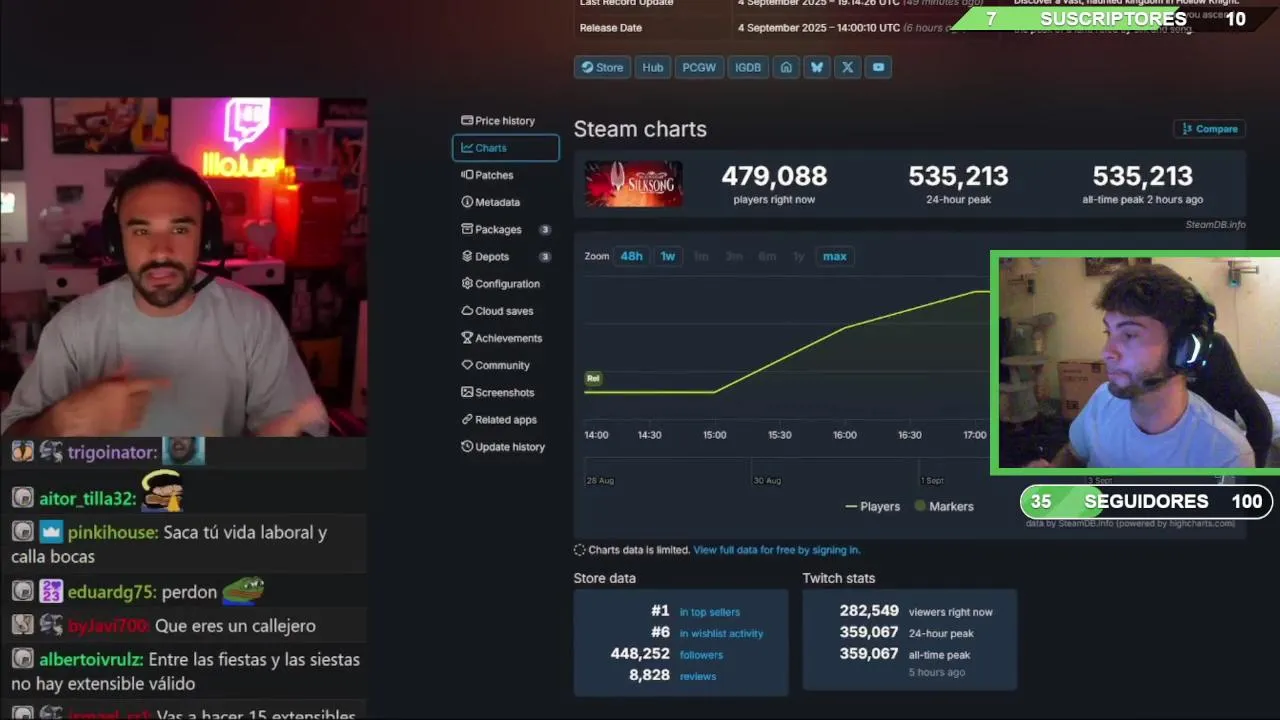1280x720 pixels.
Task: Click username aitor_tilla32 in chat
Action: pos(86,499)
